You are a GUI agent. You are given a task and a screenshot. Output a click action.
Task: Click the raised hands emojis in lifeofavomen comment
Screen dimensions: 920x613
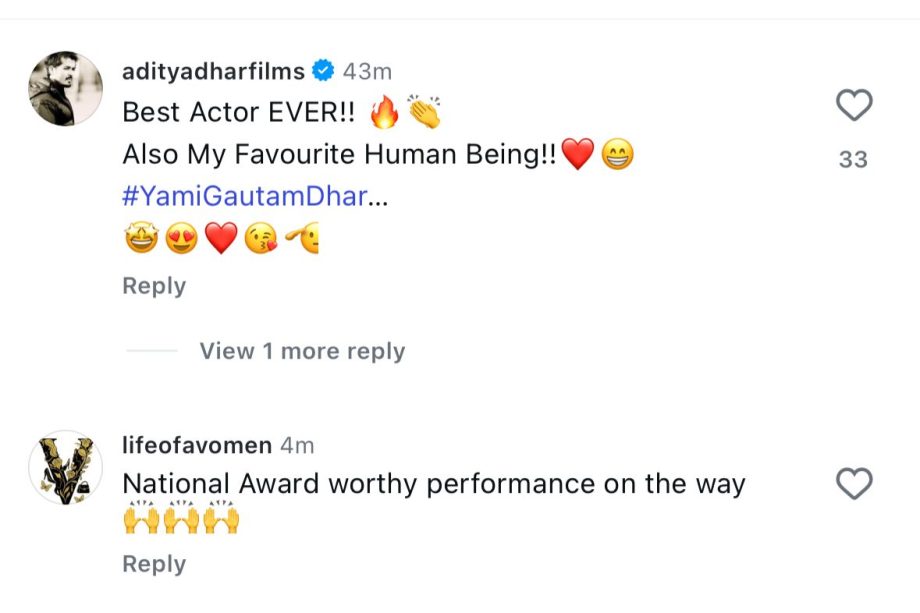click(181, 521)
